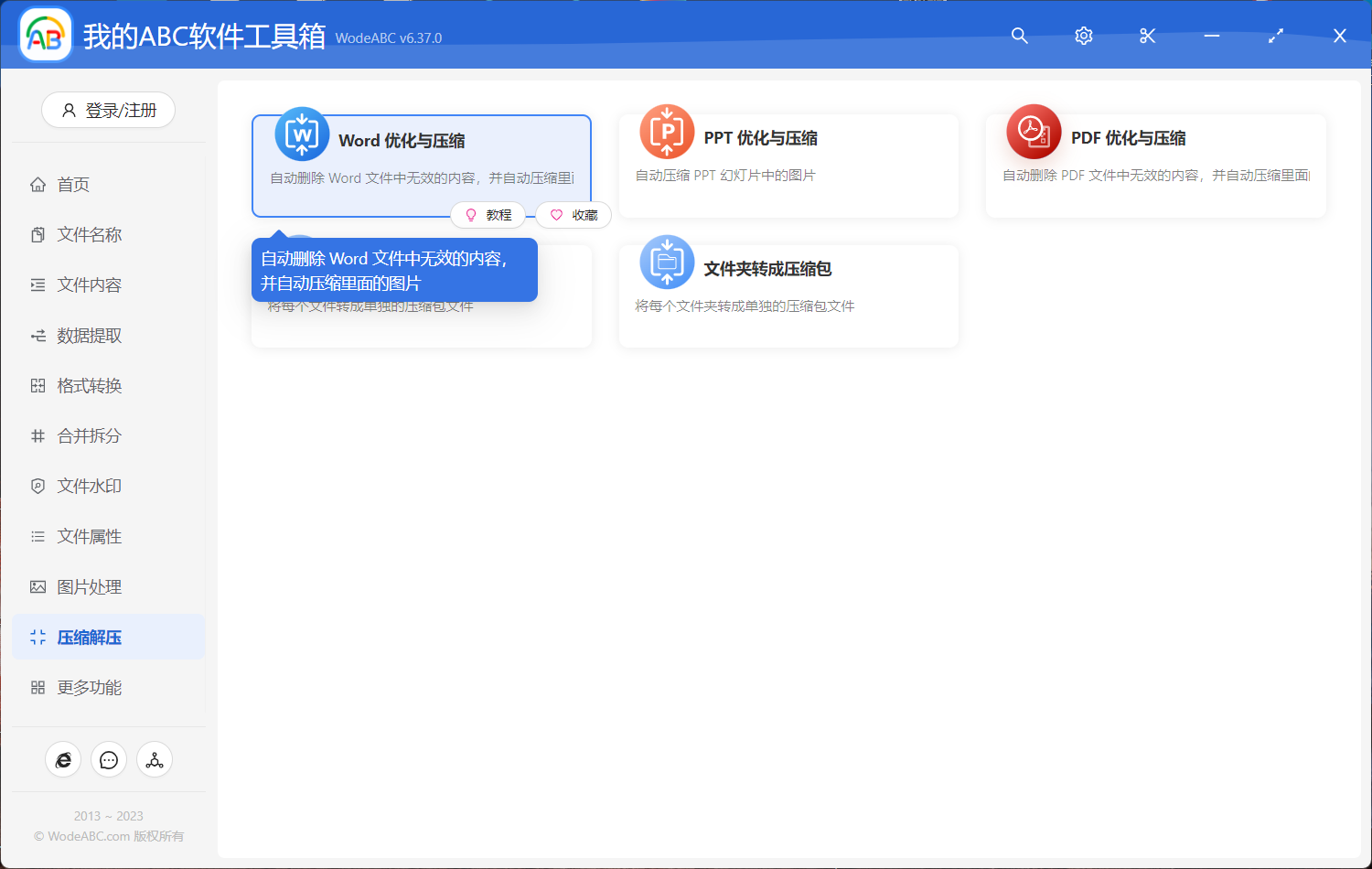Open the PDF 优化与压缩 tool icon
The height and width of the screenshot is (869, 1372).
[1034, 133]
